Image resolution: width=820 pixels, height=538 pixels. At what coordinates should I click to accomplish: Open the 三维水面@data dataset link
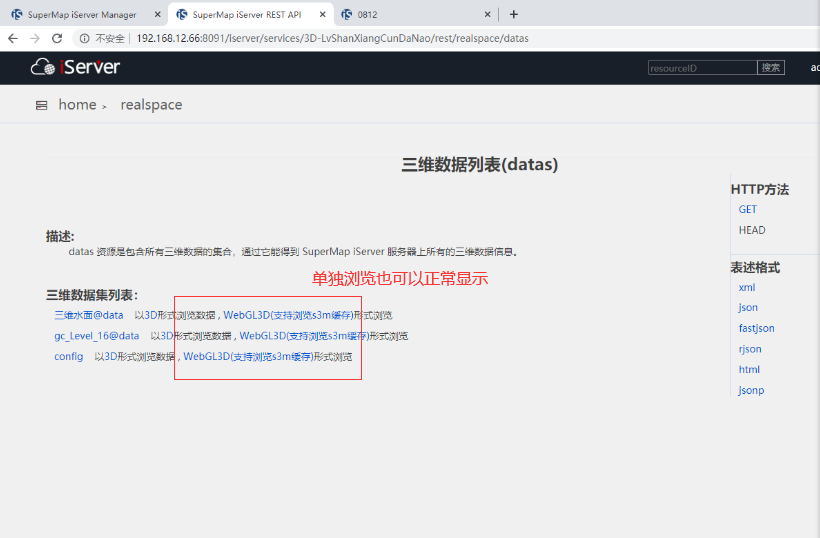89,315
